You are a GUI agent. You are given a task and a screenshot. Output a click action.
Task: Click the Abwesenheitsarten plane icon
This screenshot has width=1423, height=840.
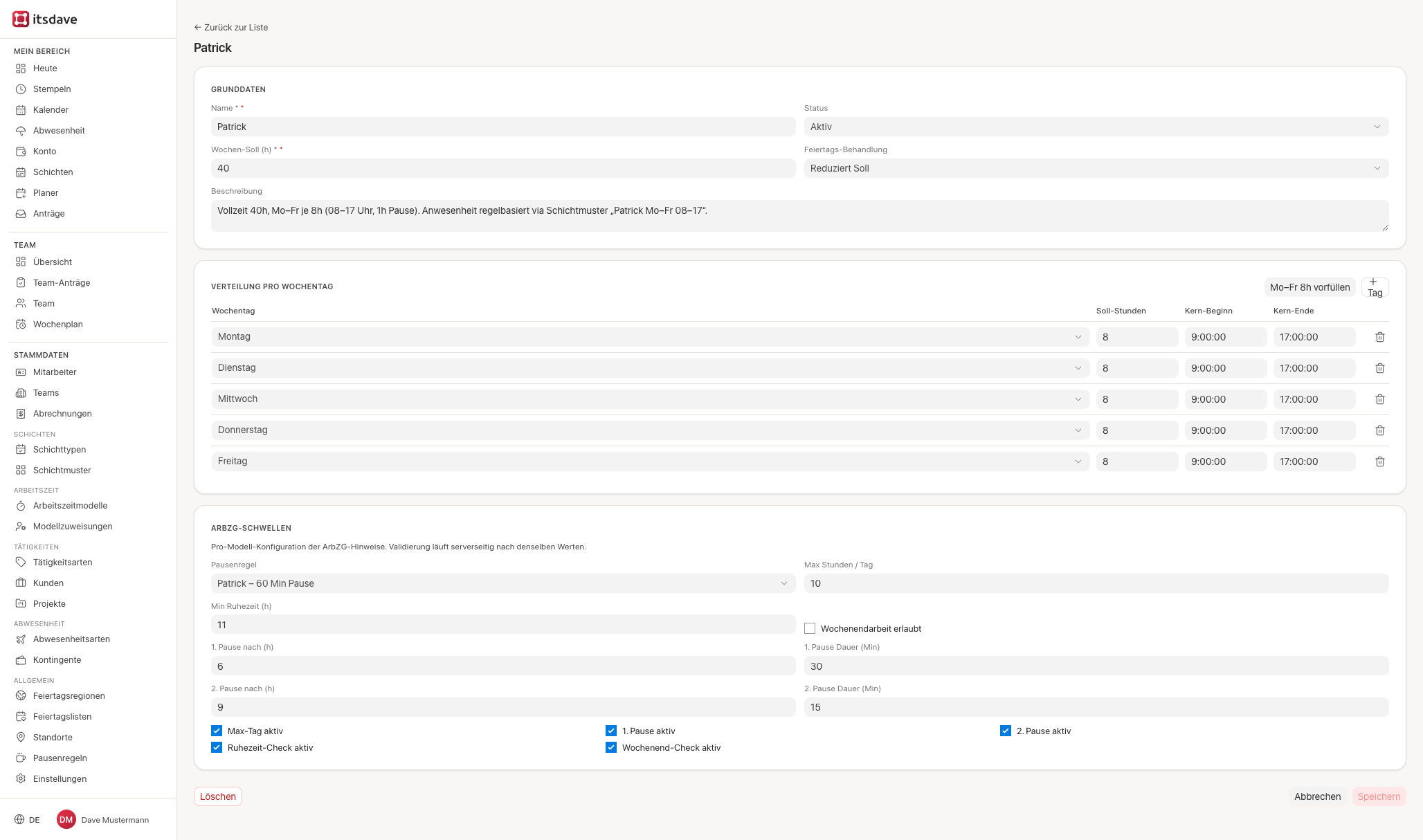pyautogui.click(x=21, y=639)
